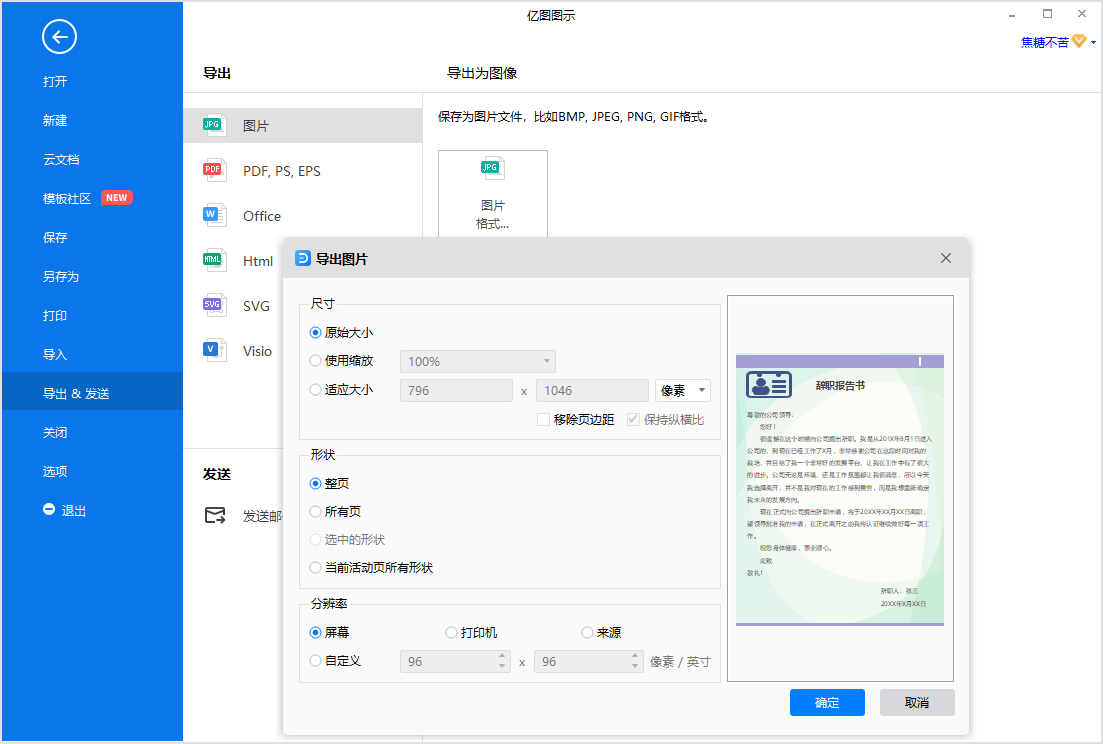
Task: Click the back arrow circle icon
Action: click(59, 37)
